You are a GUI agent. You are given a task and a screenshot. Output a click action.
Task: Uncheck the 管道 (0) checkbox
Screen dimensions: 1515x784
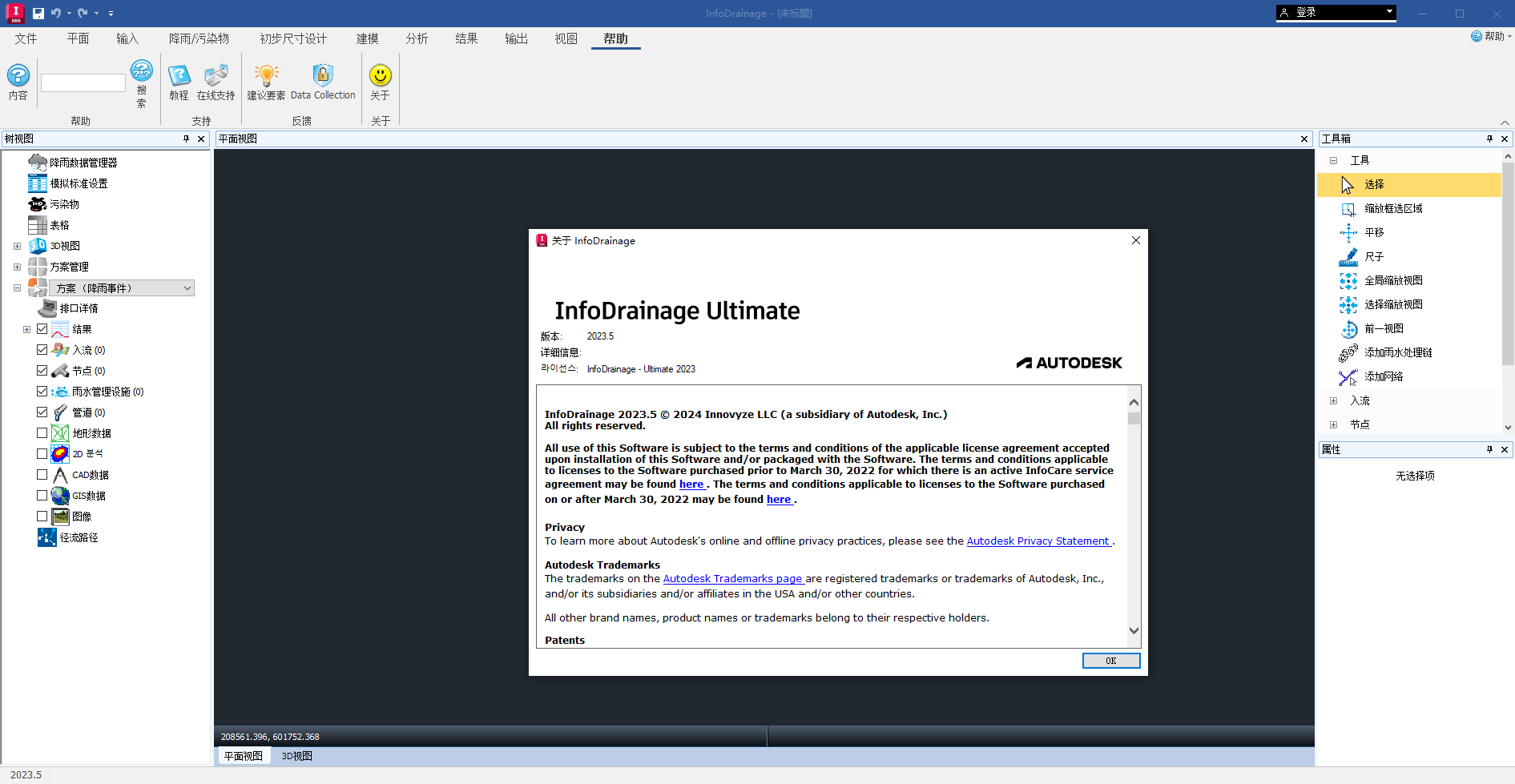[42, 412]
